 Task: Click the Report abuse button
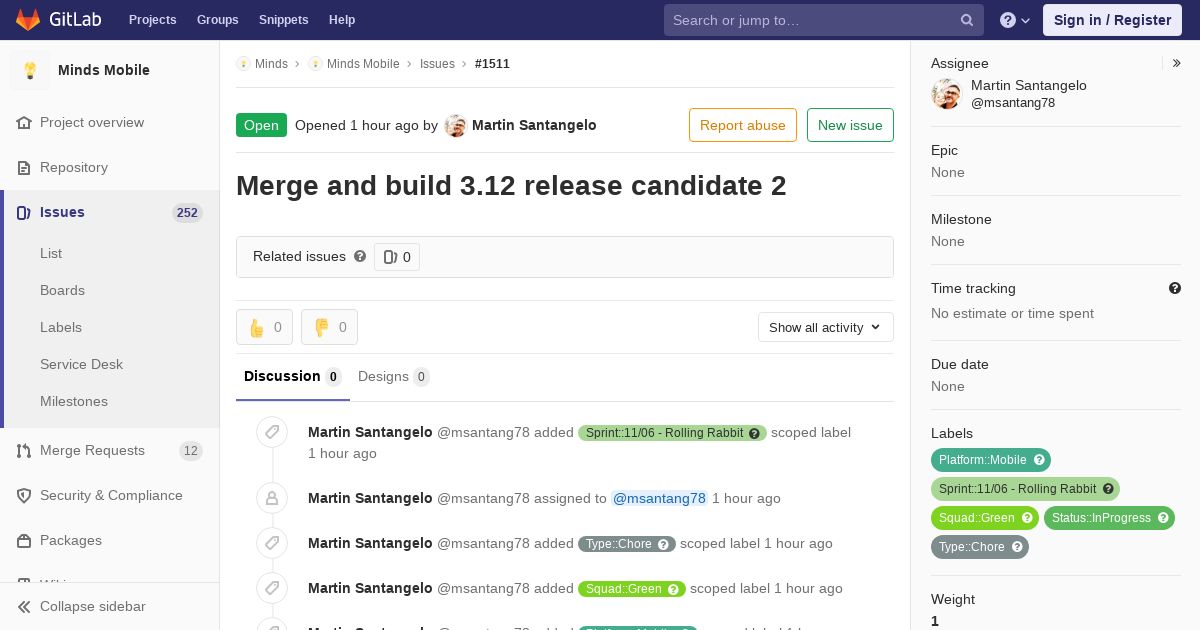(743, 125)
